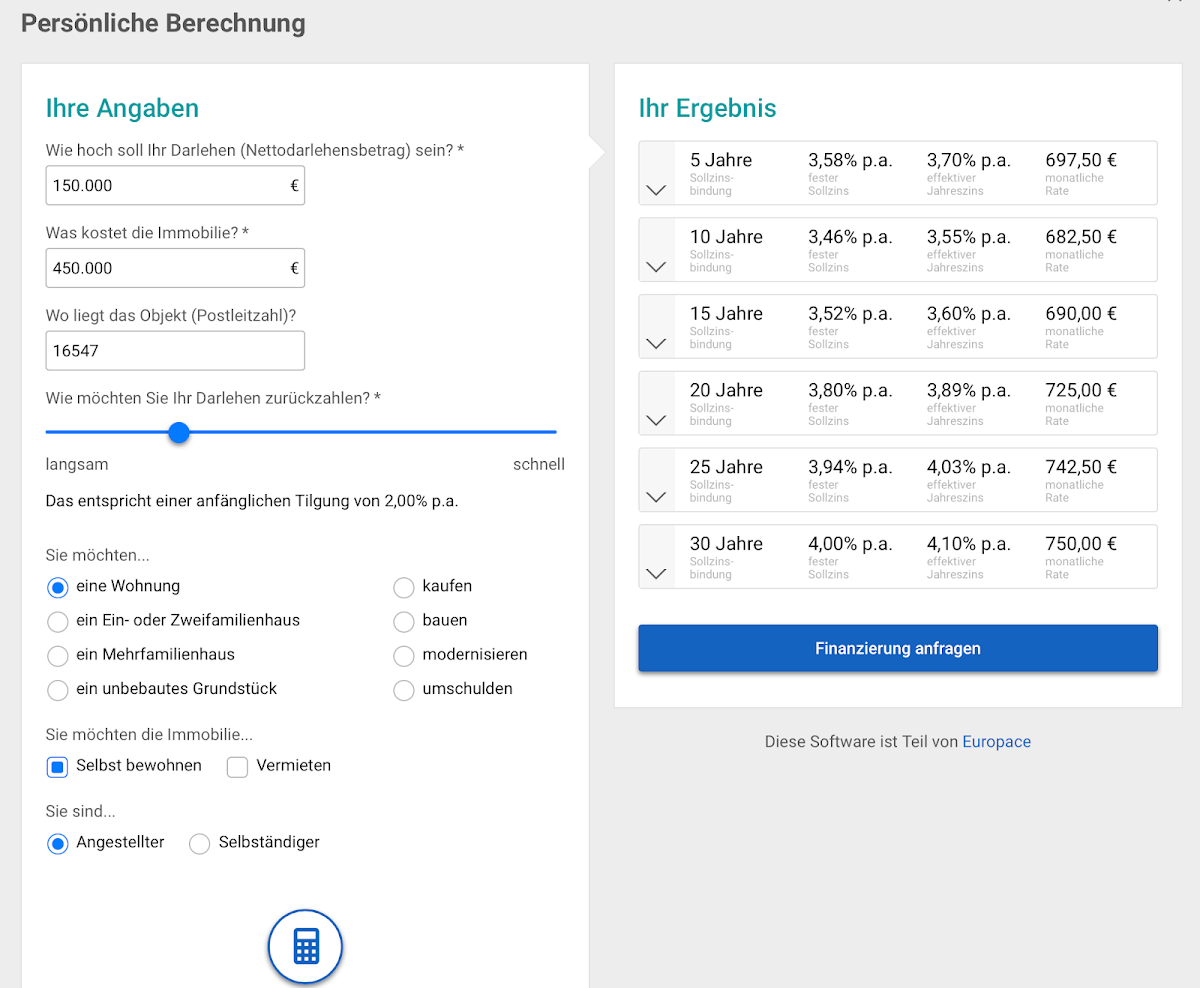Select the 'eine Wohnung' radio option
This screenshot has width=1200, height=988.
click(58, 587)
